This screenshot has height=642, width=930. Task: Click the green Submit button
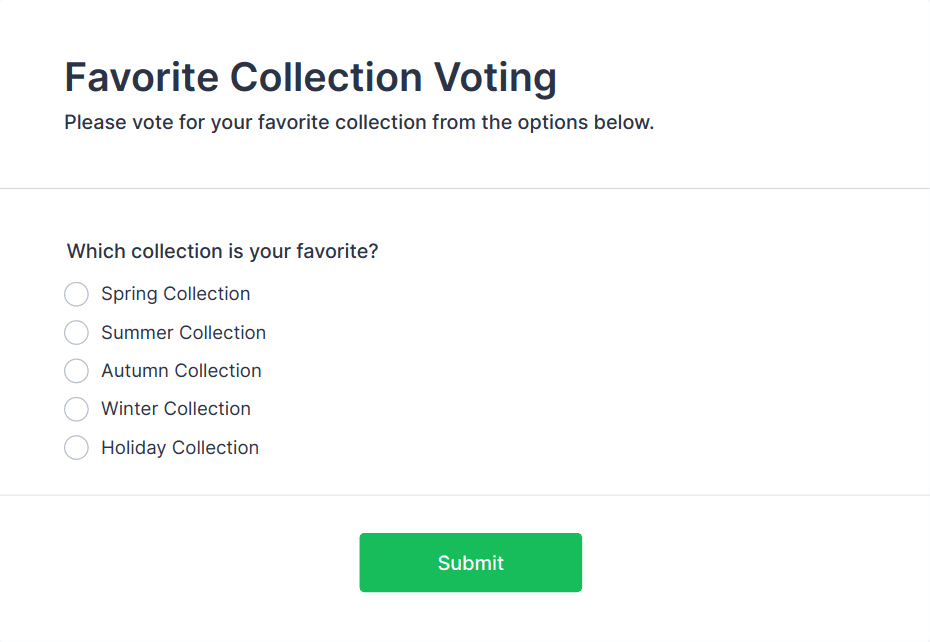tap(470, 562)
